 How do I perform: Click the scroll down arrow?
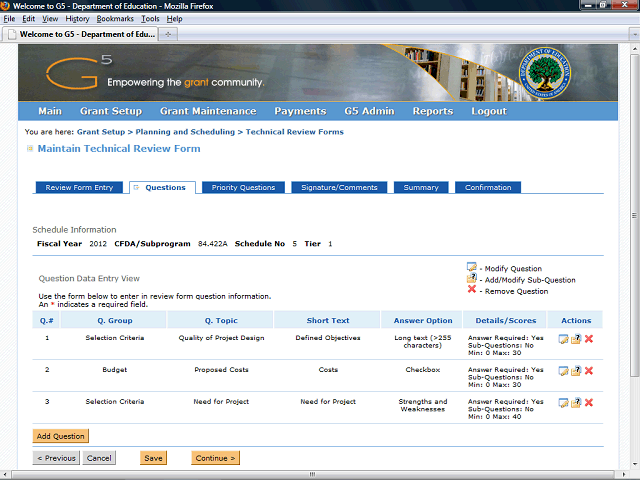click(x=634, y=464)
